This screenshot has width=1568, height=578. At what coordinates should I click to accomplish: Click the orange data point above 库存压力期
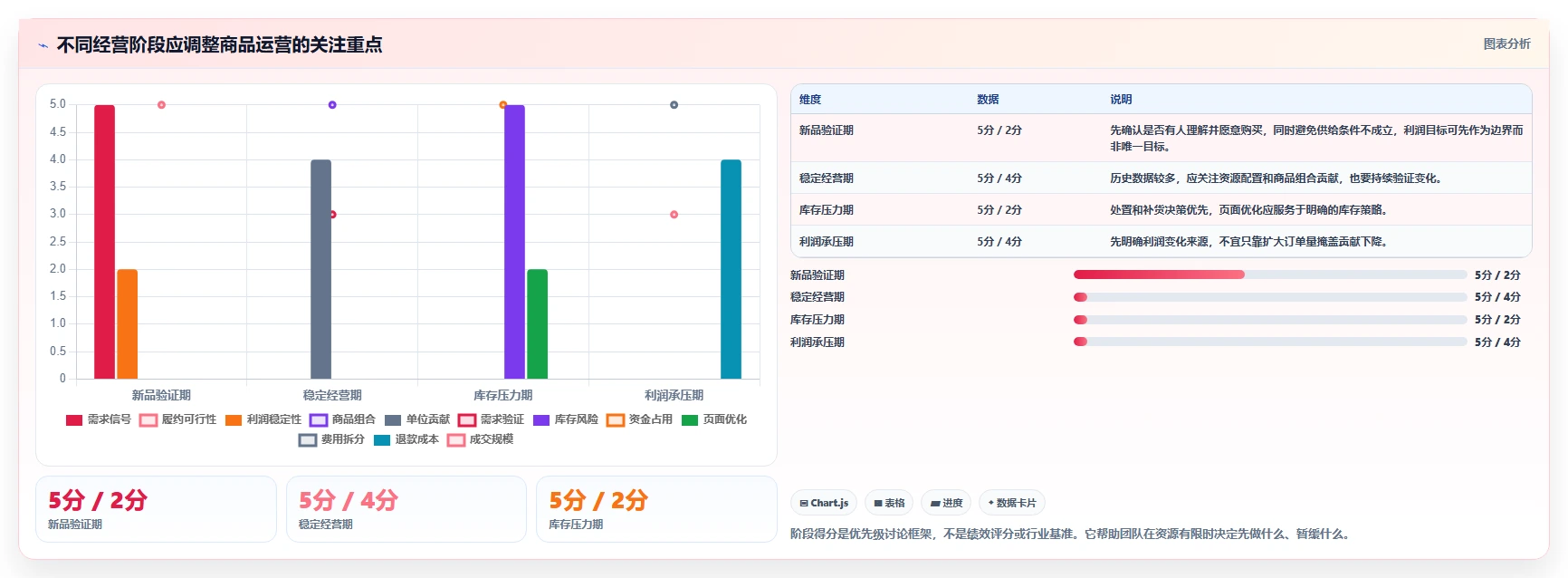[x=503, y=105]
